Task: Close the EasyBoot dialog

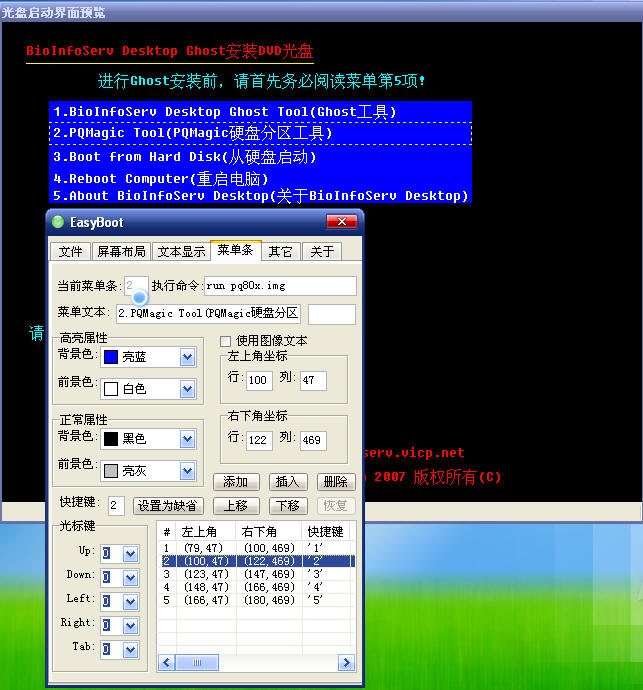Action: (x=342, y=222)
